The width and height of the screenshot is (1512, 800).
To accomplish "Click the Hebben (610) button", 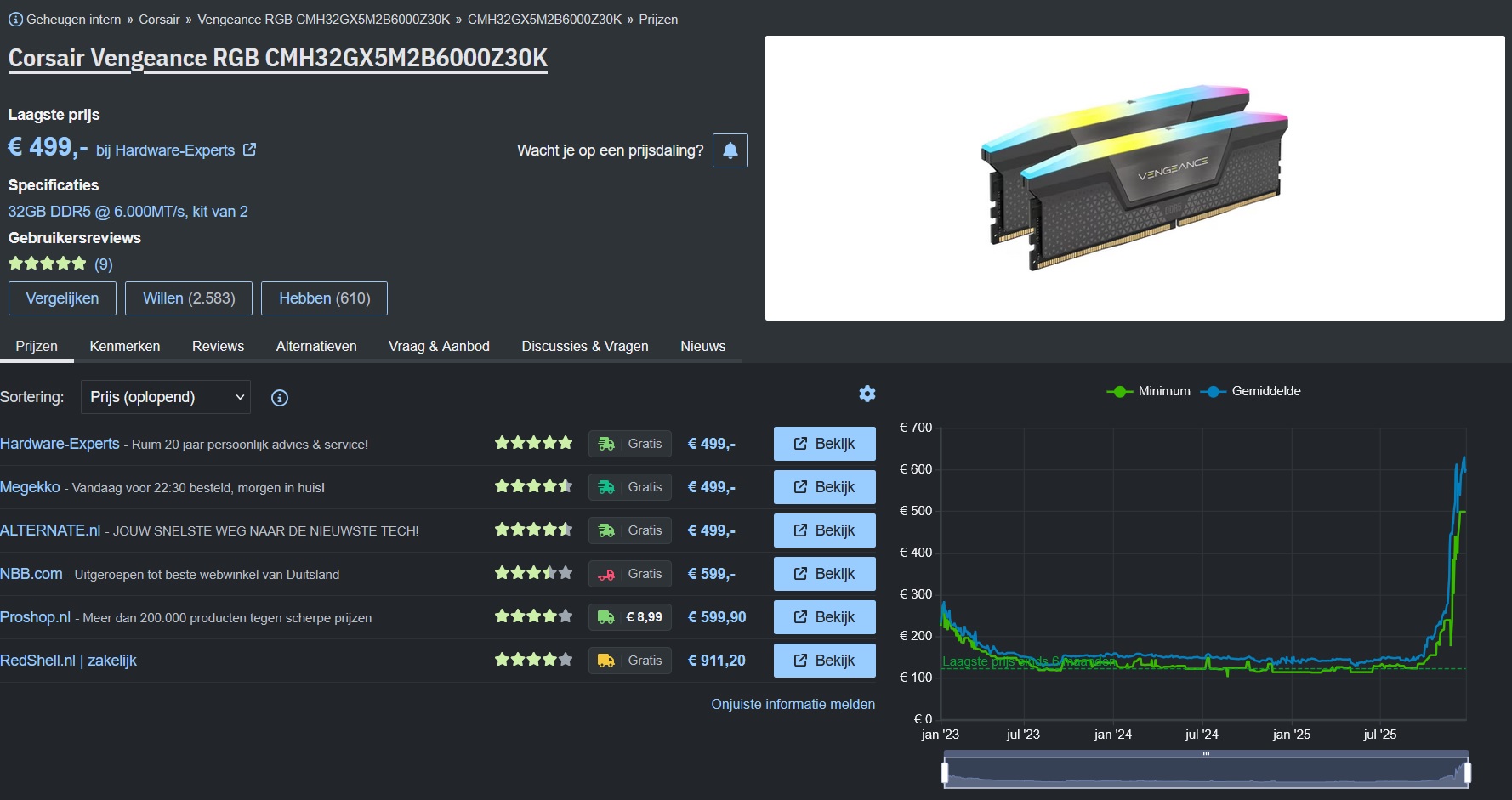I will pos(324,298).
